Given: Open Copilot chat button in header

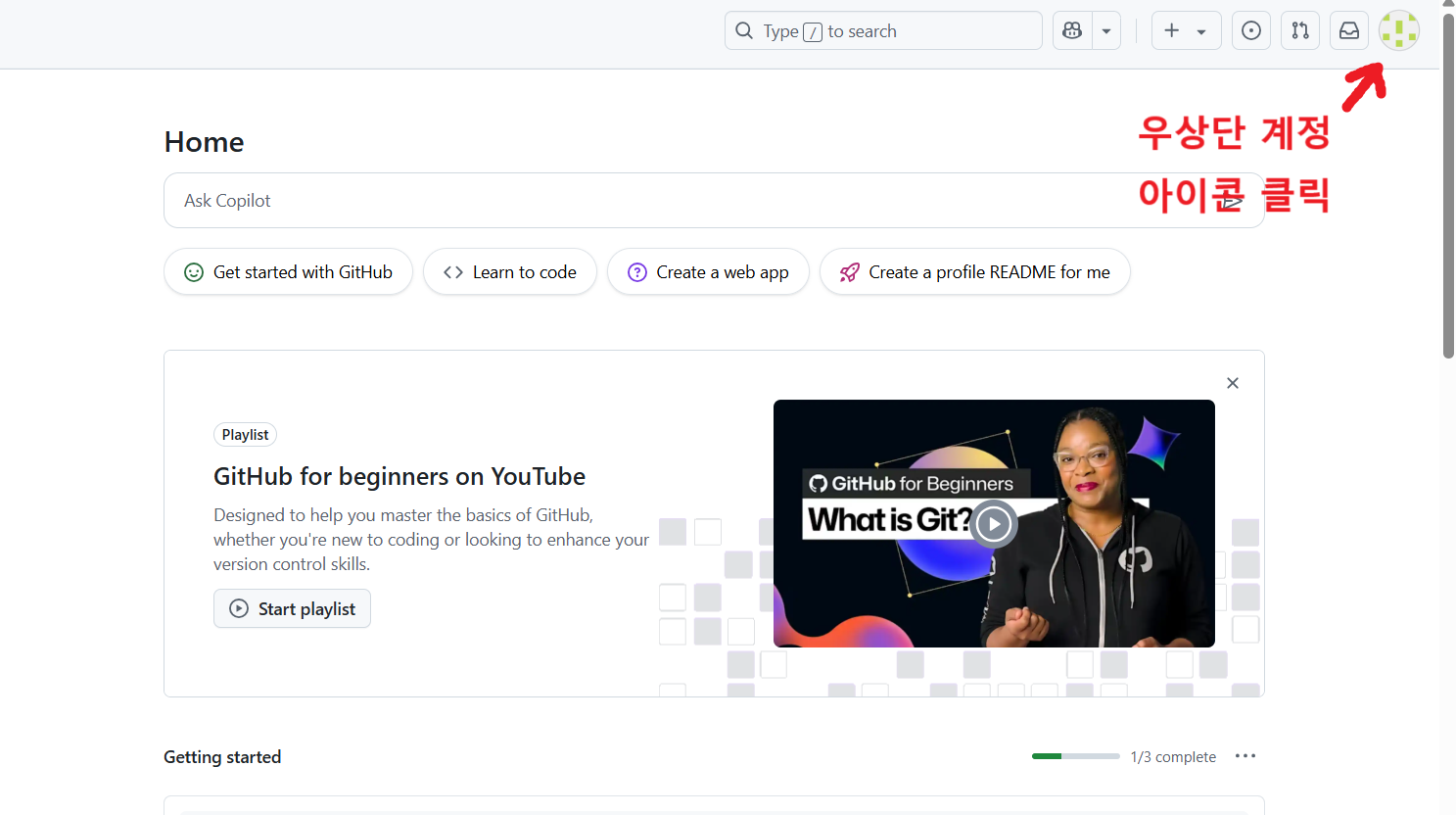Looking at the screenshot, I should [x=1072, y=30].
